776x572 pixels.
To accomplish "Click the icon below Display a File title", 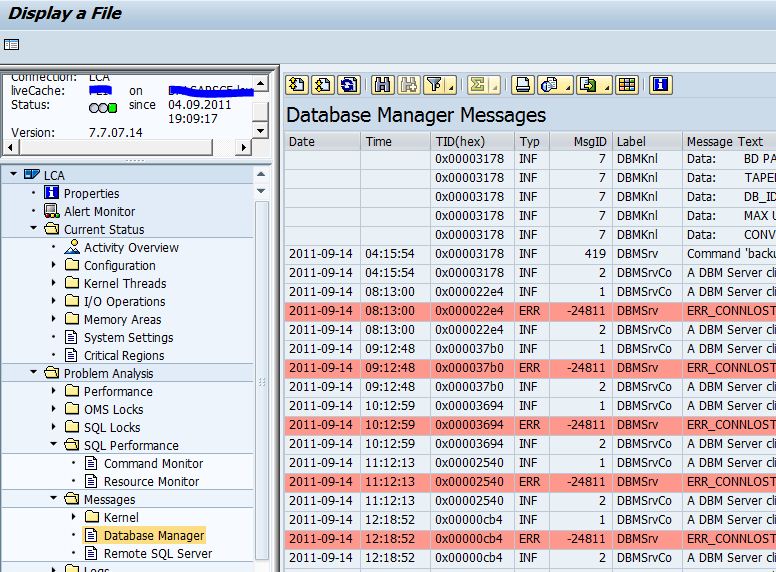I will (11, 45).
